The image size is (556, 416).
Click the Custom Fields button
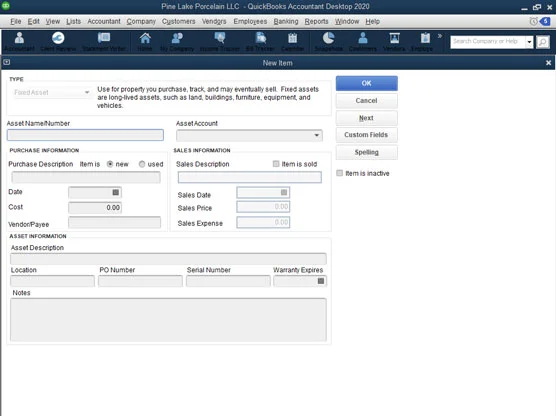tap(366, 135)
